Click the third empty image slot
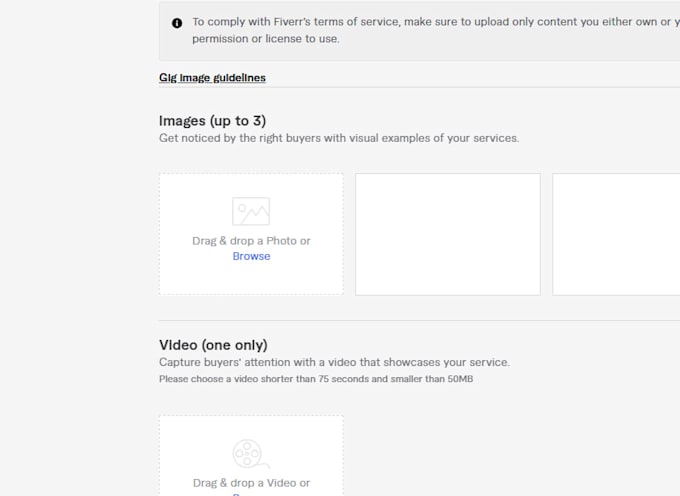 (616, 234)
